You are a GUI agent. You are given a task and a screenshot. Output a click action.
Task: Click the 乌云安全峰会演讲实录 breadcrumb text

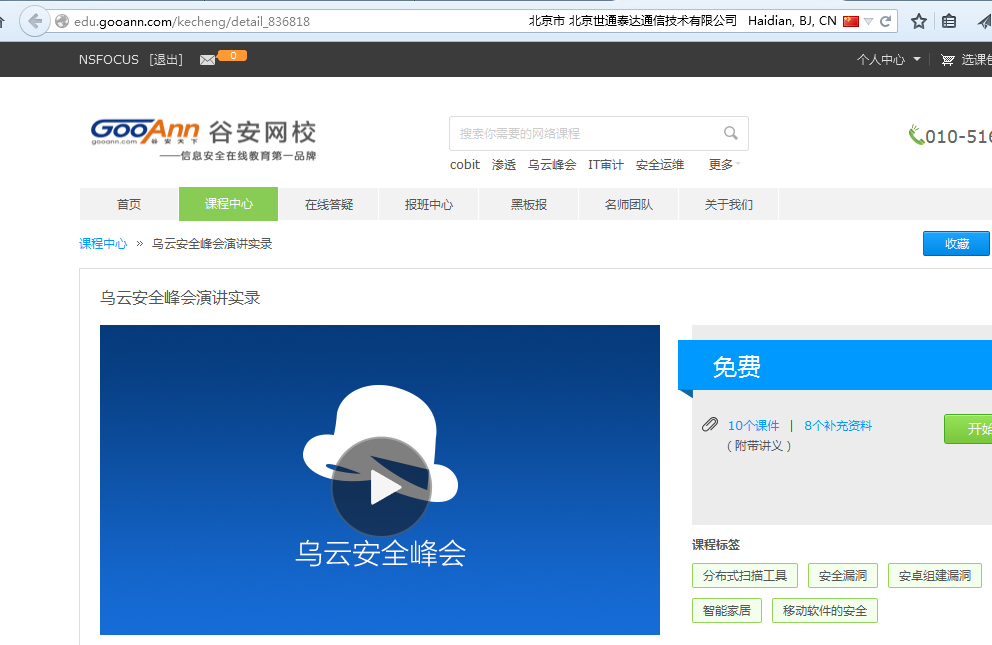(x=212, y=243)
